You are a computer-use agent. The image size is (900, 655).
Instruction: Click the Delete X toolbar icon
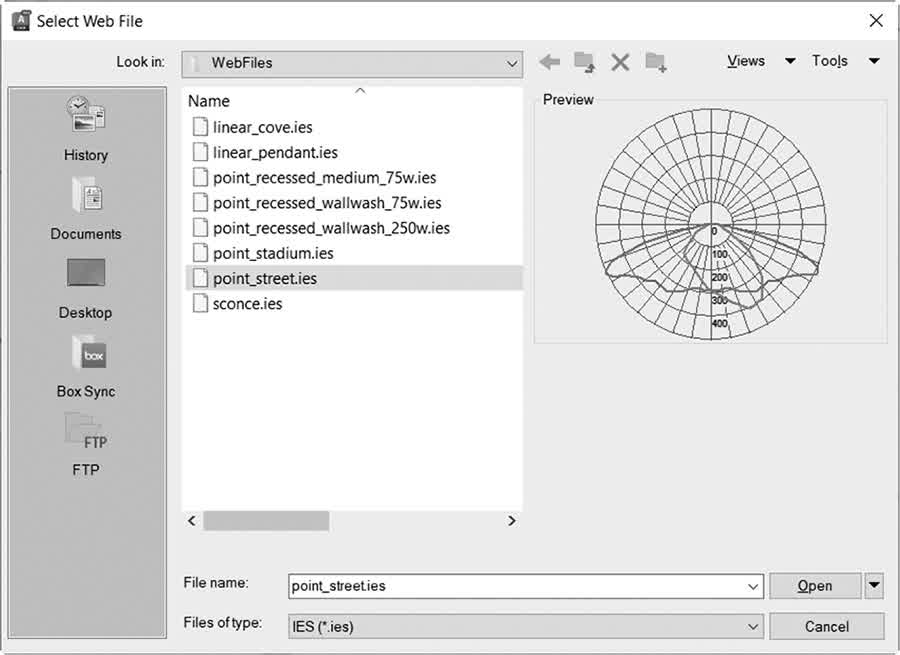pos(620,62)
